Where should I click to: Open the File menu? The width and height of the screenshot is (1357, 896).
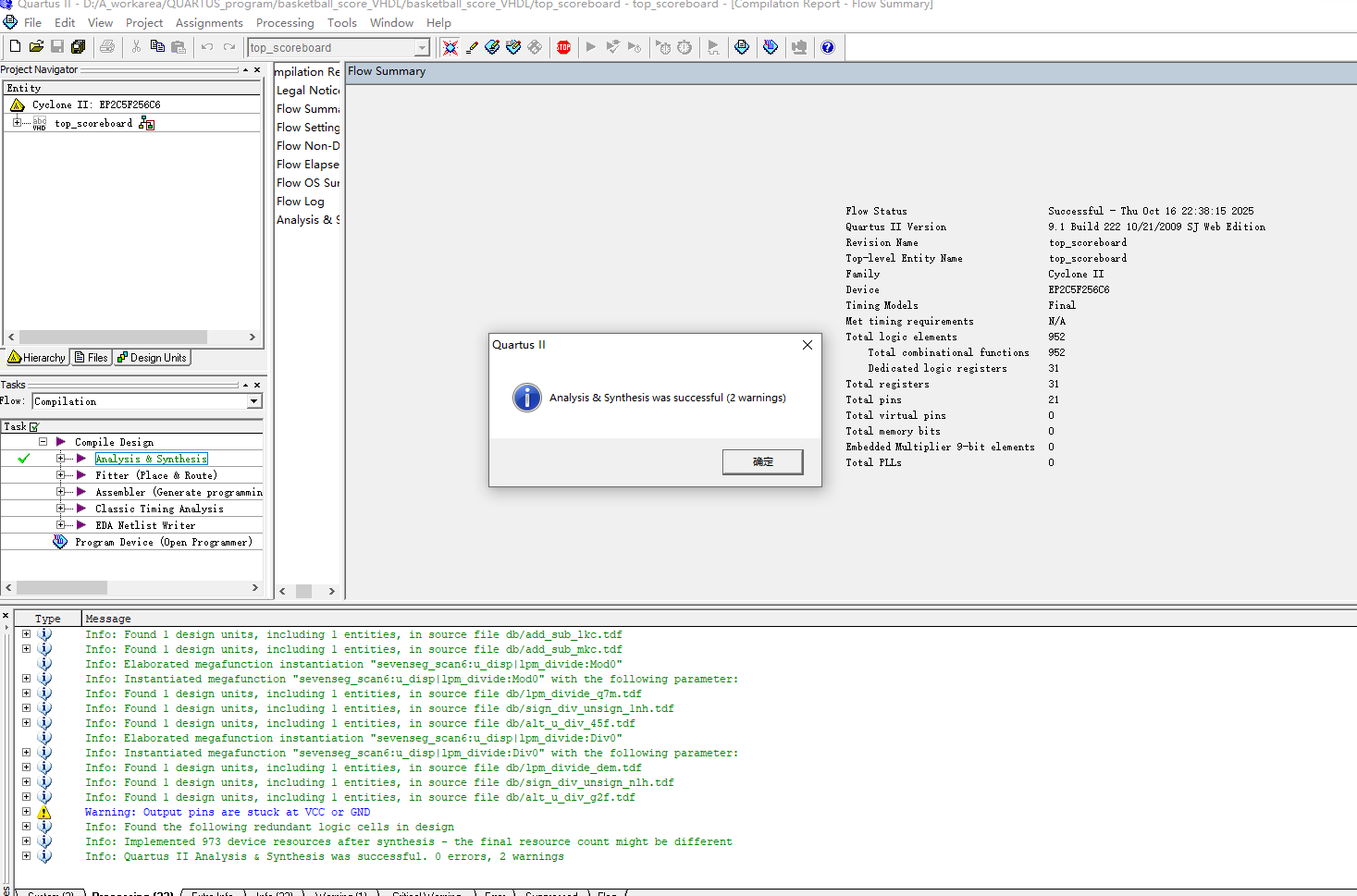(x=32, y=22)
